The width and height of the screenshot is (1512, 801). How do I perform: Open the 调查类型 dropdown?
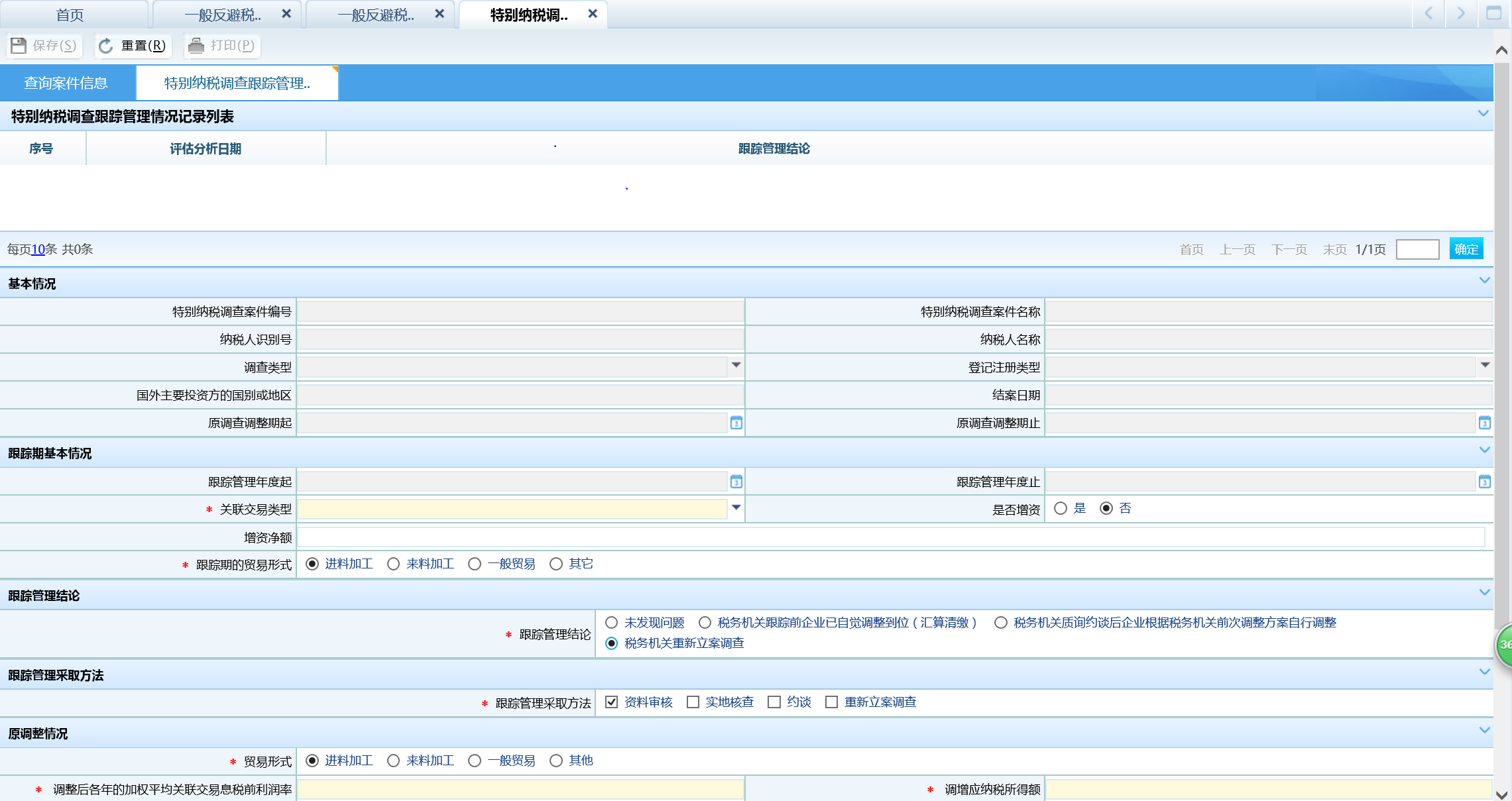736,366
